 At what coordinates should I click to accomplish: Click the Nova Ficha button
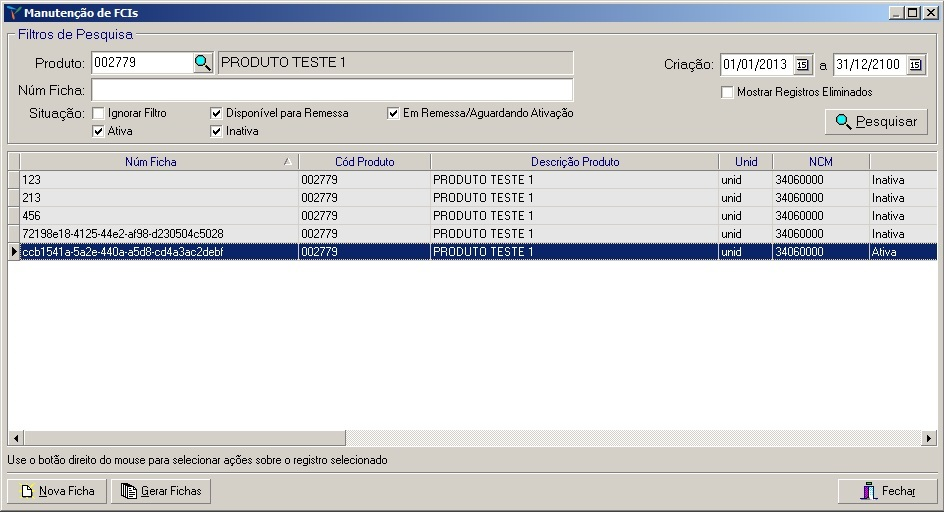[x=57, y=491]
